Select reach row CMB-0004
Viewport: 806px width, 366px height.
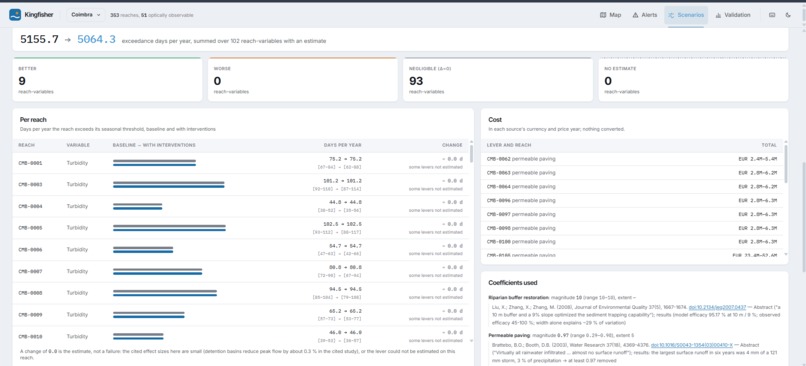pos(241,206)
